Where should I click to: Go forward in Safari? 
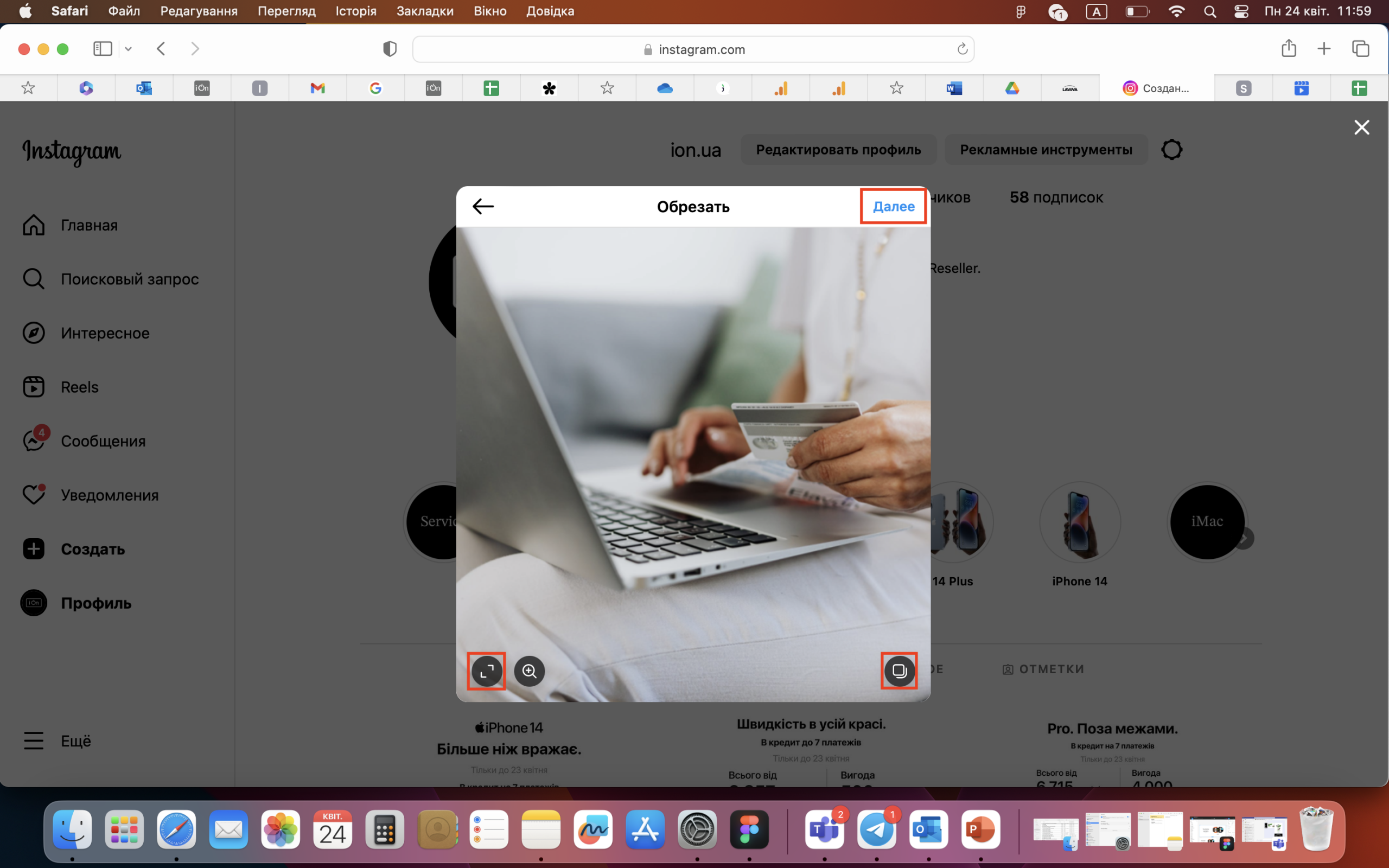(x=195, y=49)
